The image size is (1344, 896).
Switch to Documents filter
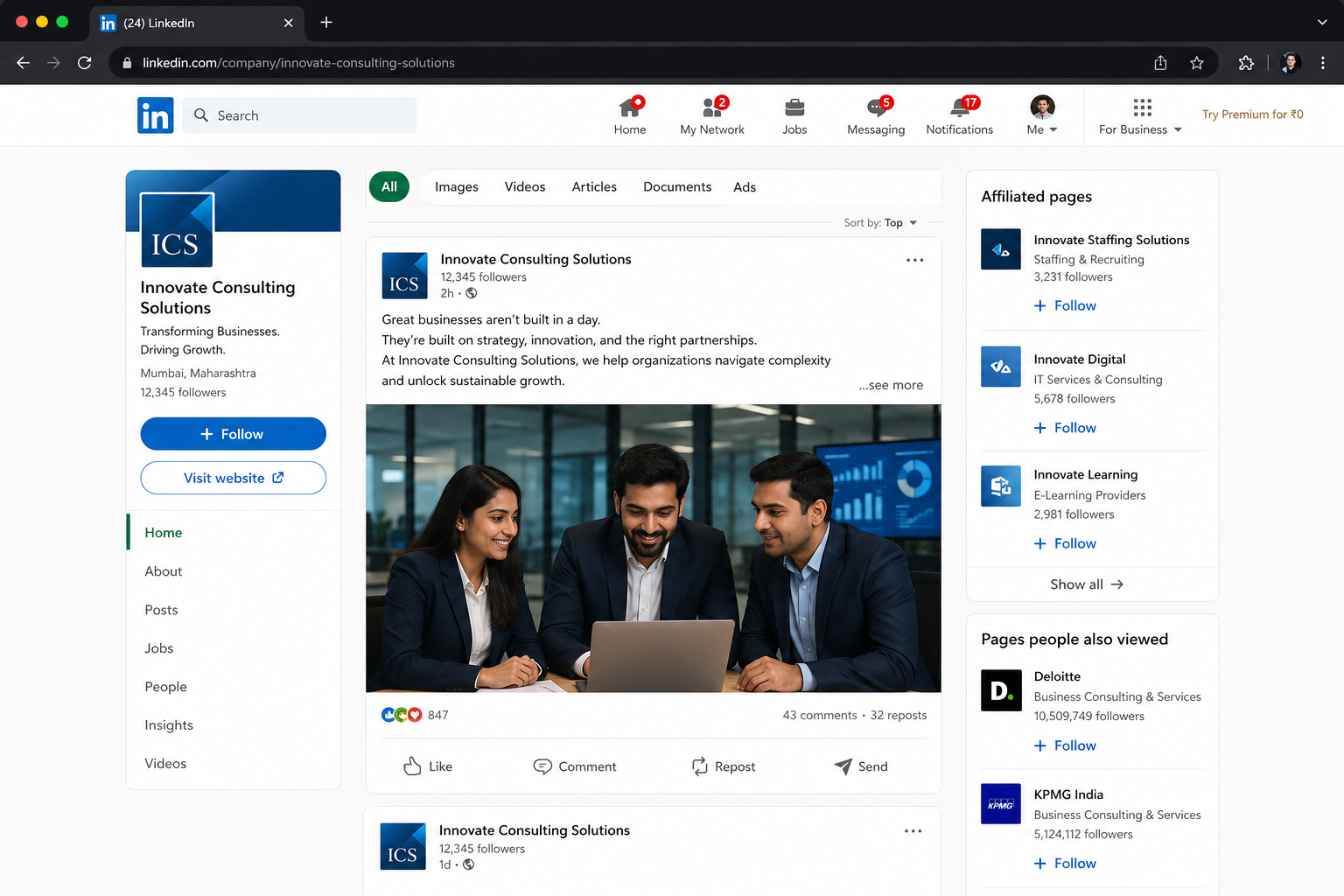point(677,187)
